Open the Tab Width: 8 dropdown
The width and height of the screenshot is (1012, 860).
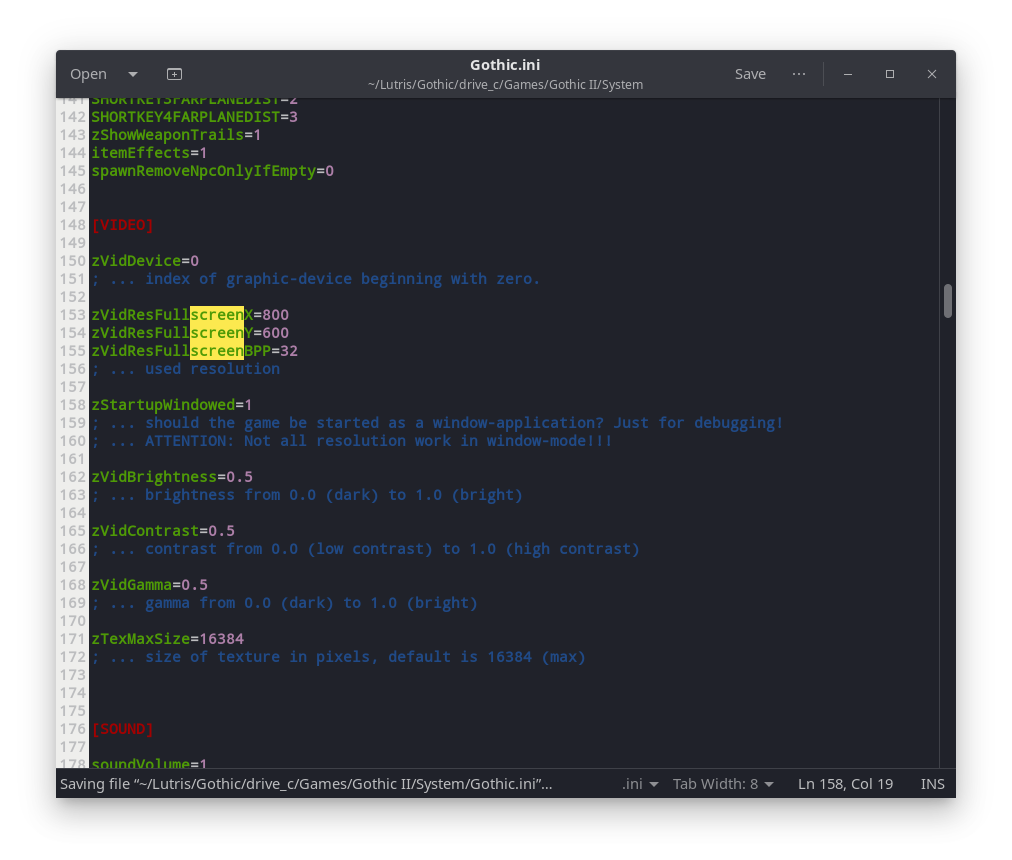point(723,784)
